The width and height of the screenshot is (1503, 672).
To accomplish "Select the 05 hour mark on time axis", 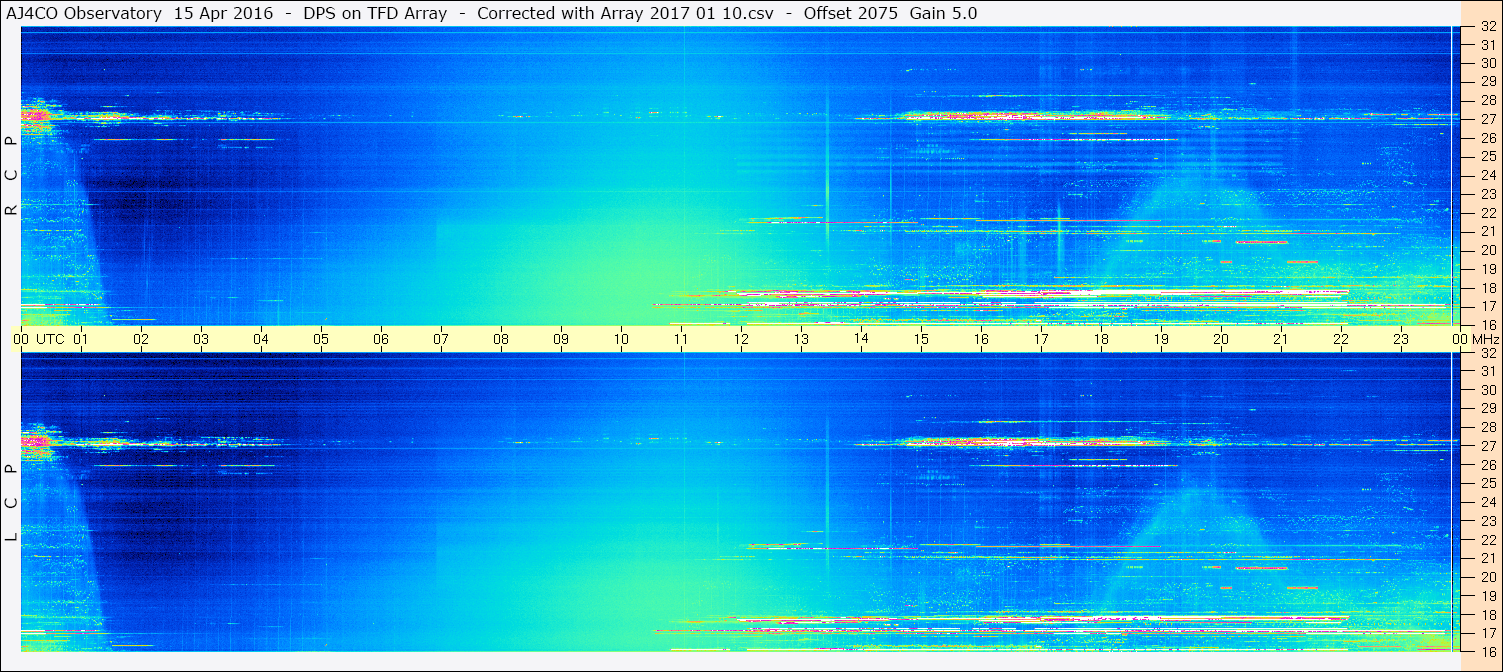I will (321, 339).
